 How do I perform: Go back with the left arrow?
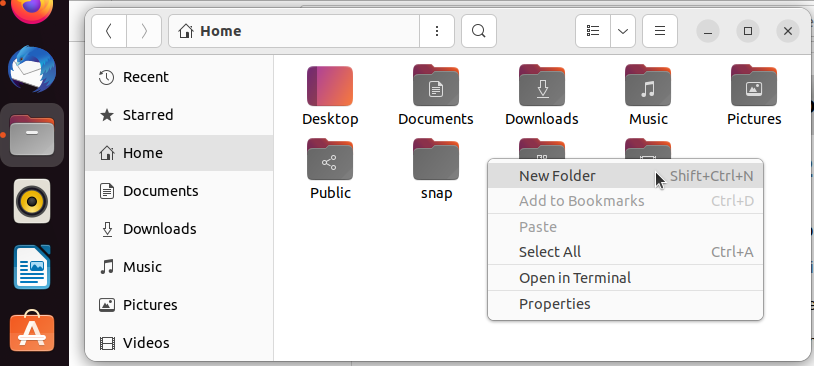point(108,31)
